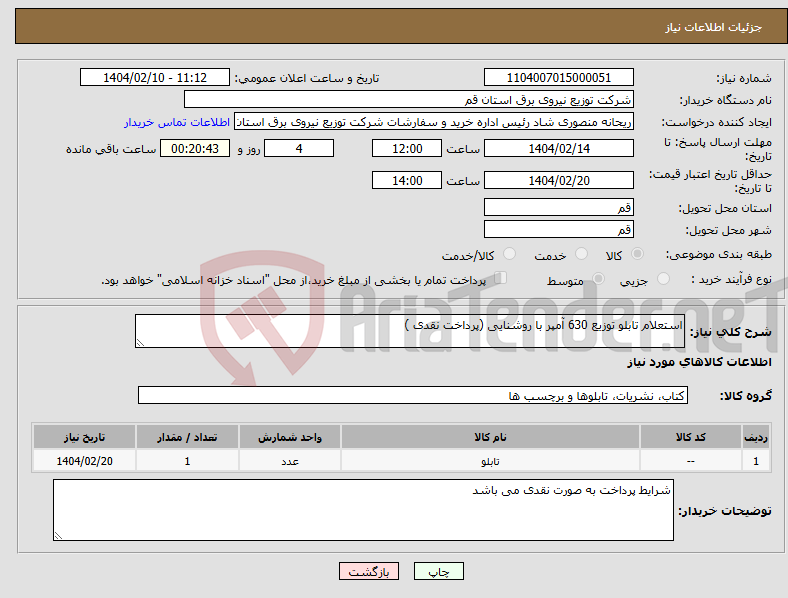The width and height of the screenshot is (788, 598).
Task: Click the اطلاعات کالاهای مورد نیاز heading
Action: tap(699, 362)
